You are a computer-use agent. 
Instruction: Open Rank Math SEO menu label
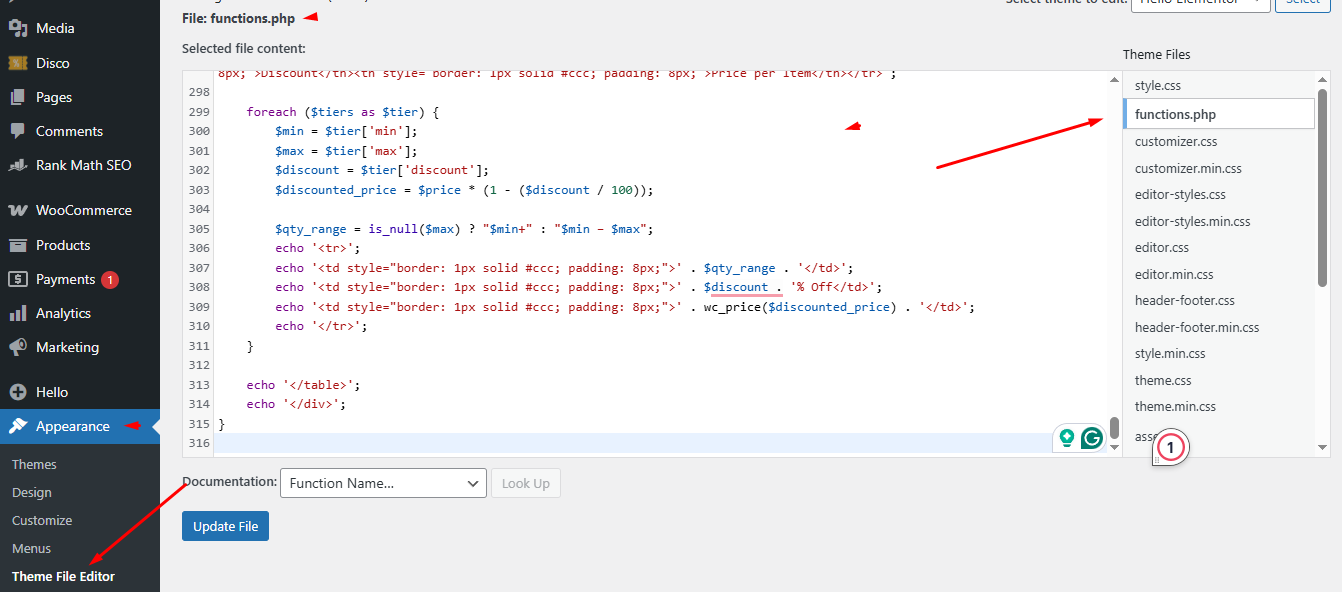point(84,165)
